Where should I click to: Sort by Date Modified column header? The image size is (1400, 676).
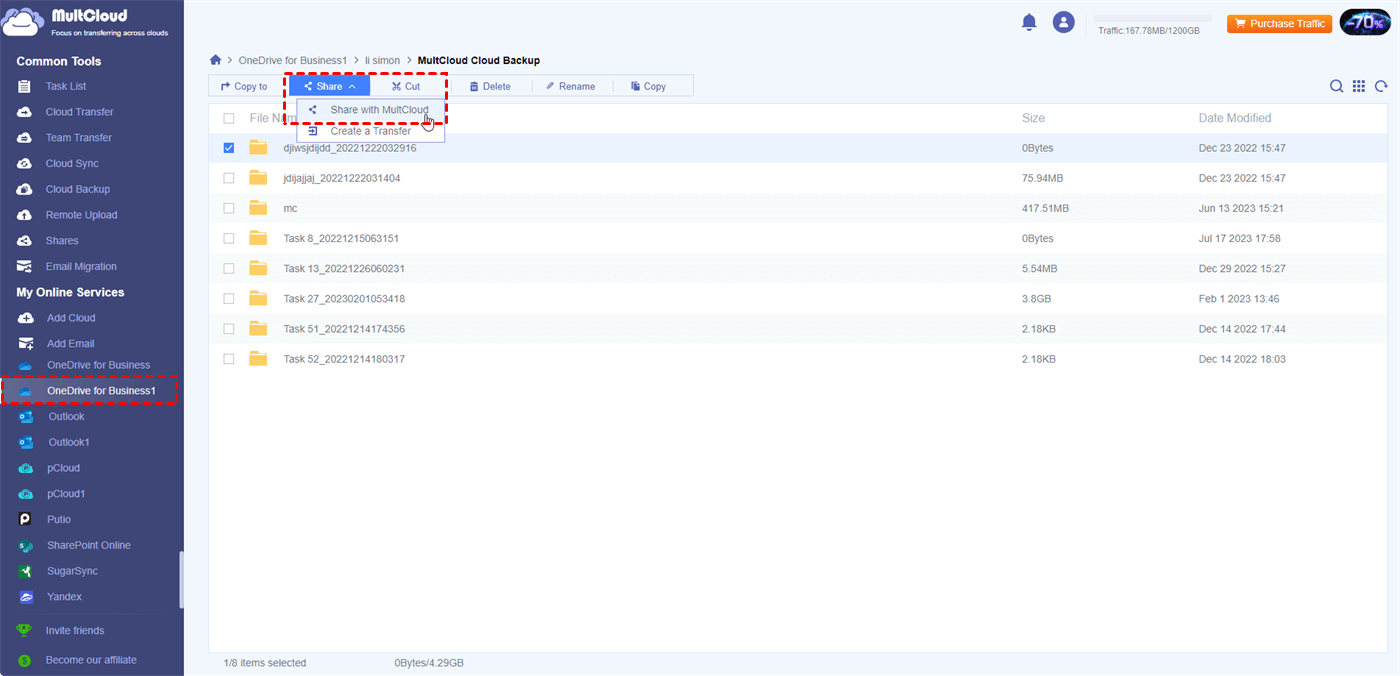[1235, 118]
